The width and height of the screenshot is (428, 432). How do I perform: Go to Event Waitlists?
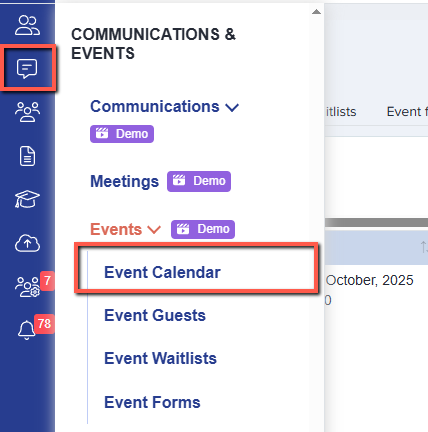[160, 359]
